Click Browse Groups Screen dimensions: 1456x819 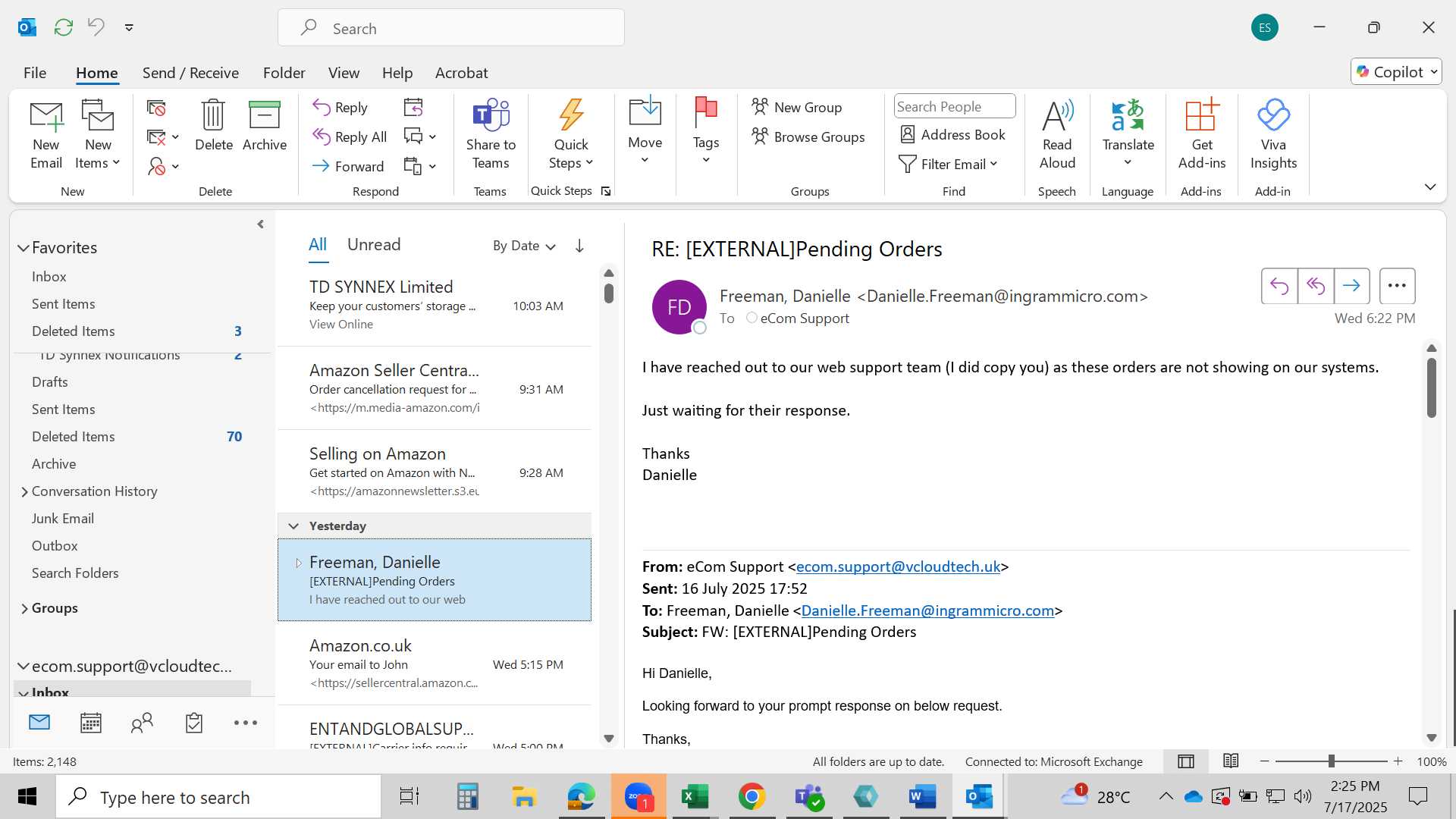808,137
